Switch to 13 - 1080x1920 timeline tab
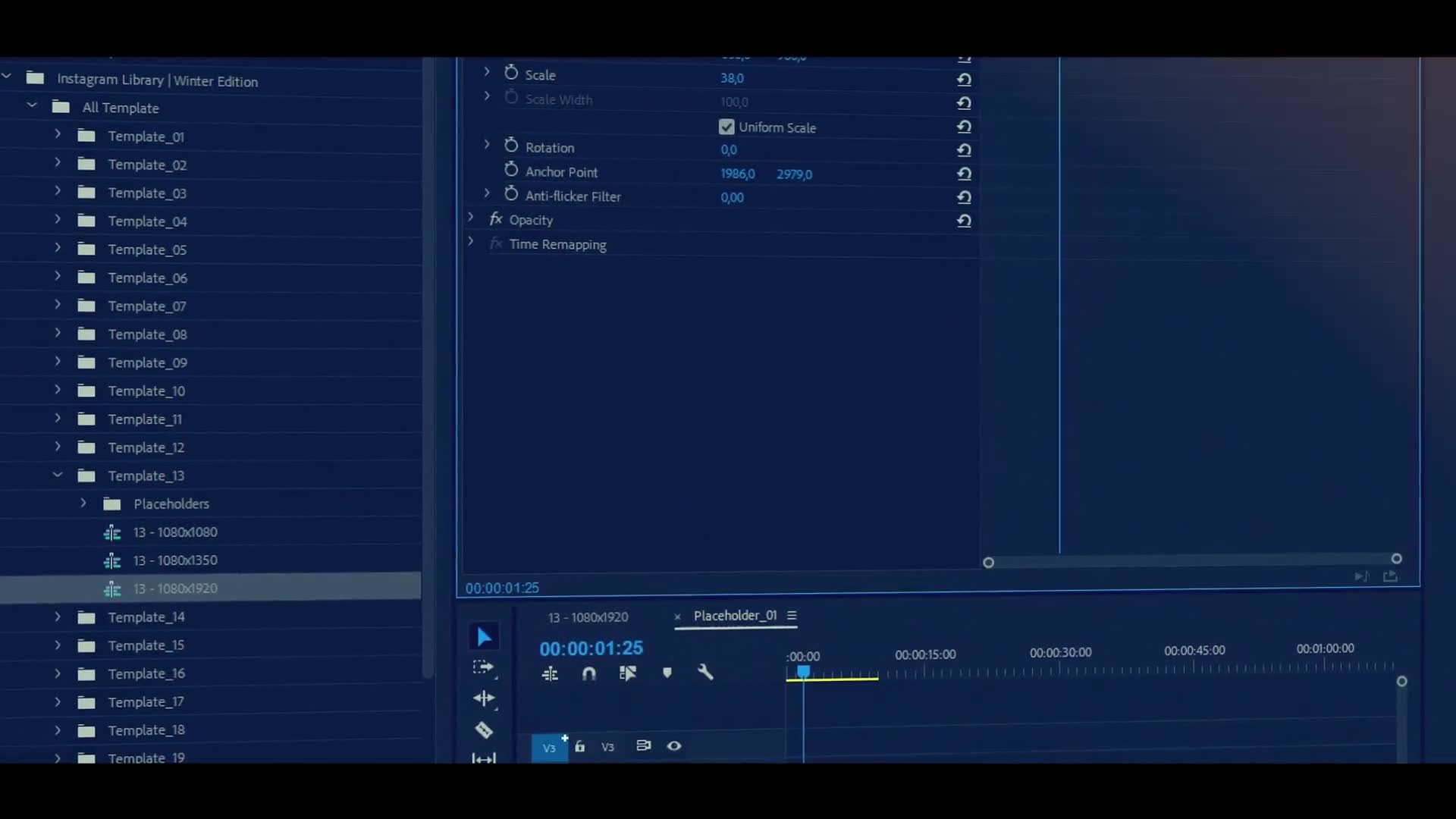1456x819 pixels. (x=588, y=617)
